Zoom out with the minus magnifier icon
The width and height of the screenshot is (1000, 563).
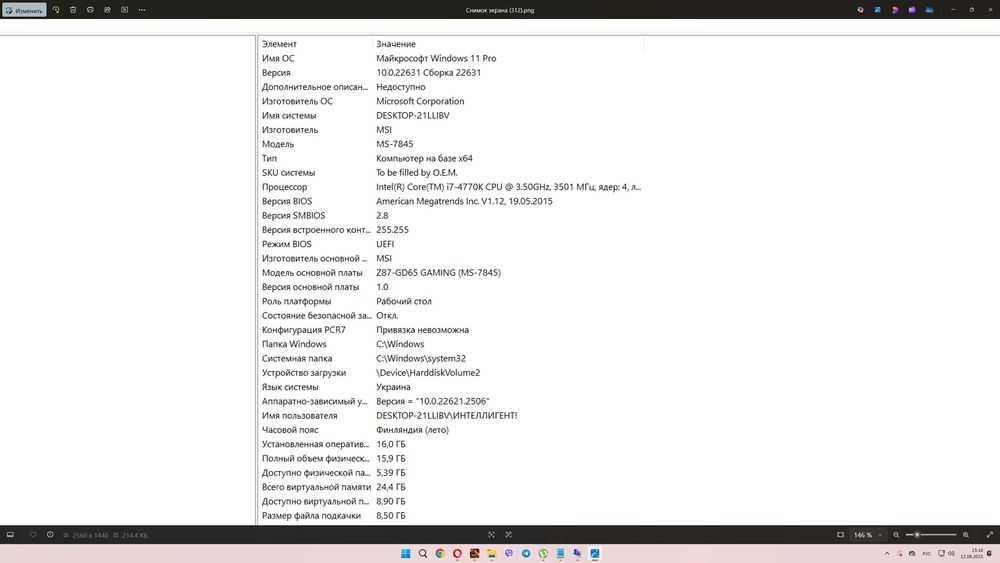click(896, 535)
